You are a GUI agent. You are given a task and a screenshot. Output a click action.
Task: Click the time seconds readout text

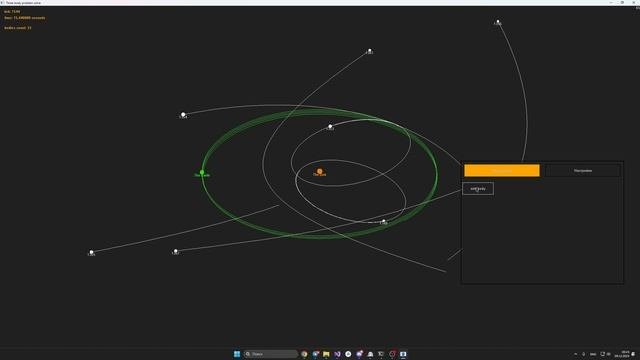point(24,18)
